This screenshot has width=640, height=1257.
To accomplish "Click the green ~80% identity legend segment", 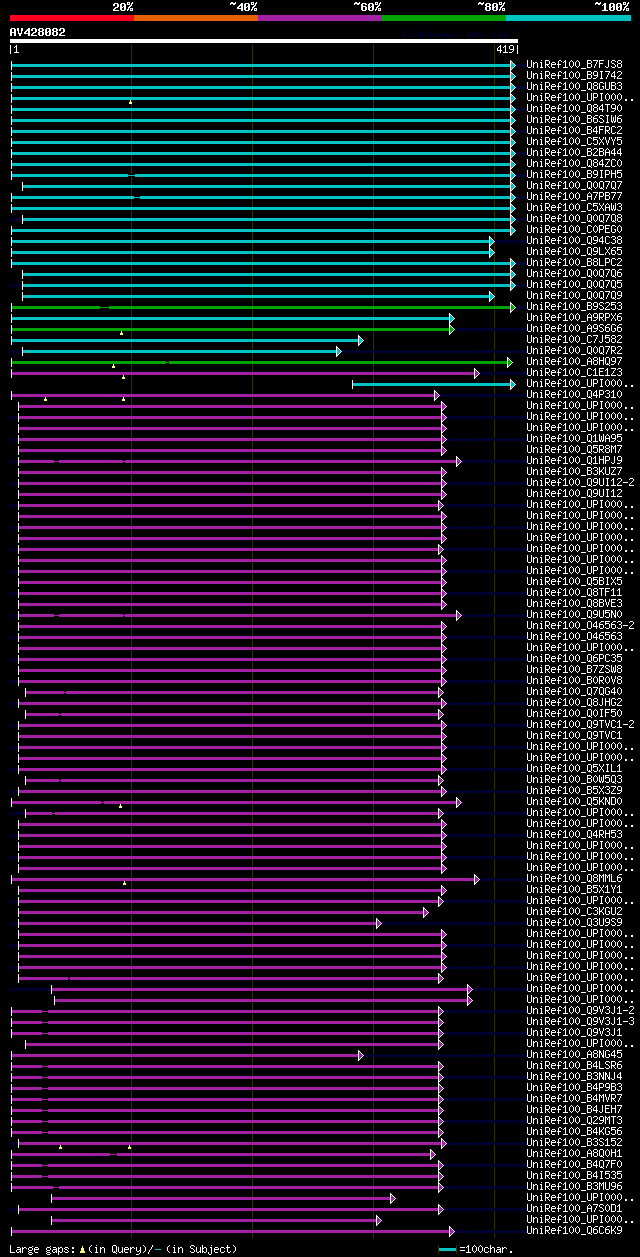I will coord(444,18).
